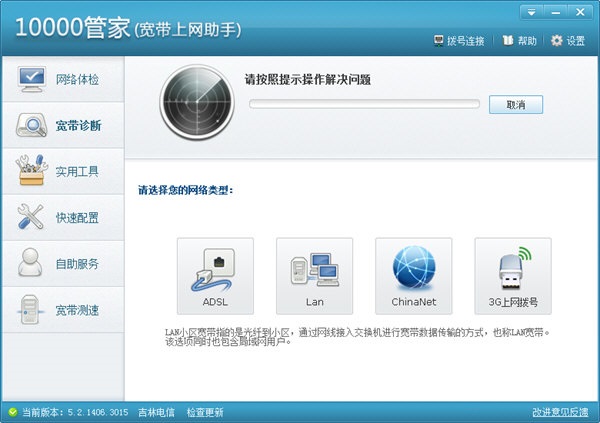Click 检查更新 check update link
Image resolution: width=600 pixels, height=423 pixels.
click(205, 412)
